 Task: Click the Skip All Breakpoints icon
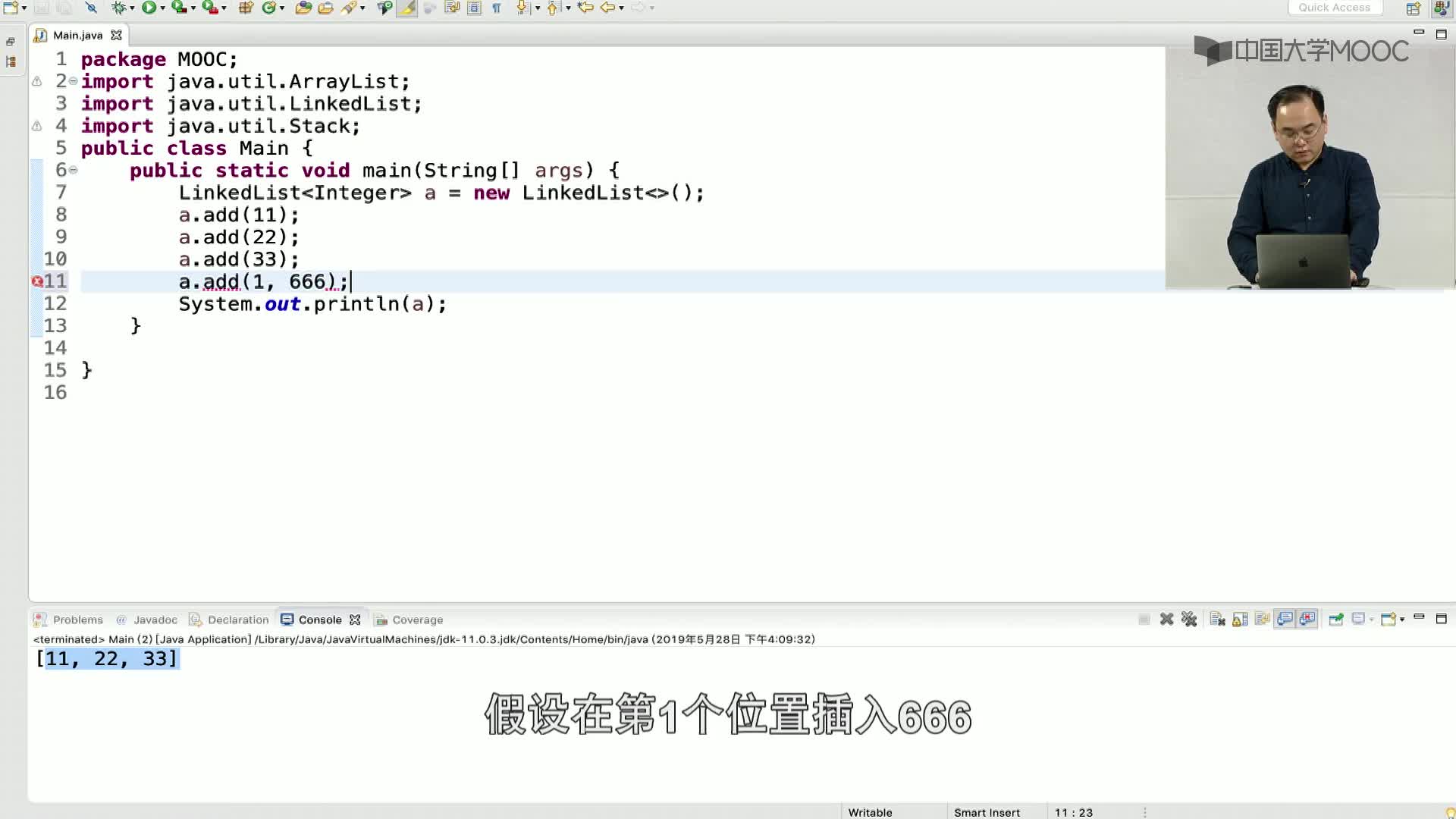pos(90,8)
